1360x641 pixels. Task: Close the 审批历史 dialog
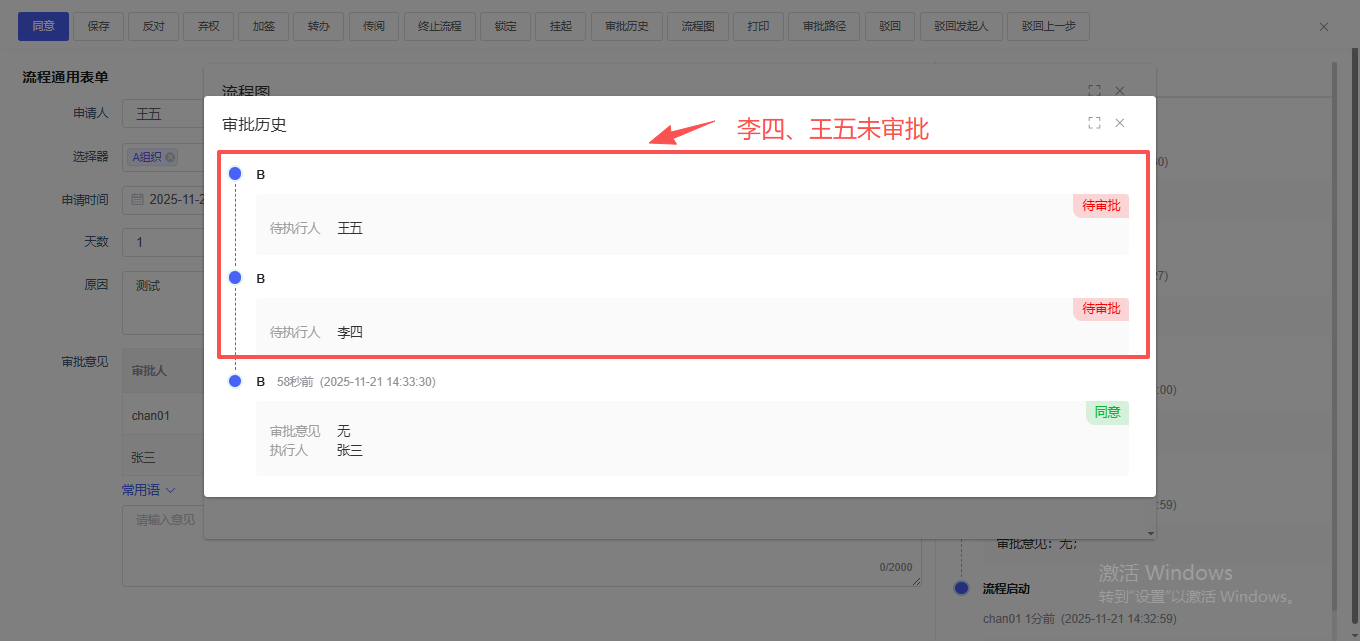pos(1120,123)
